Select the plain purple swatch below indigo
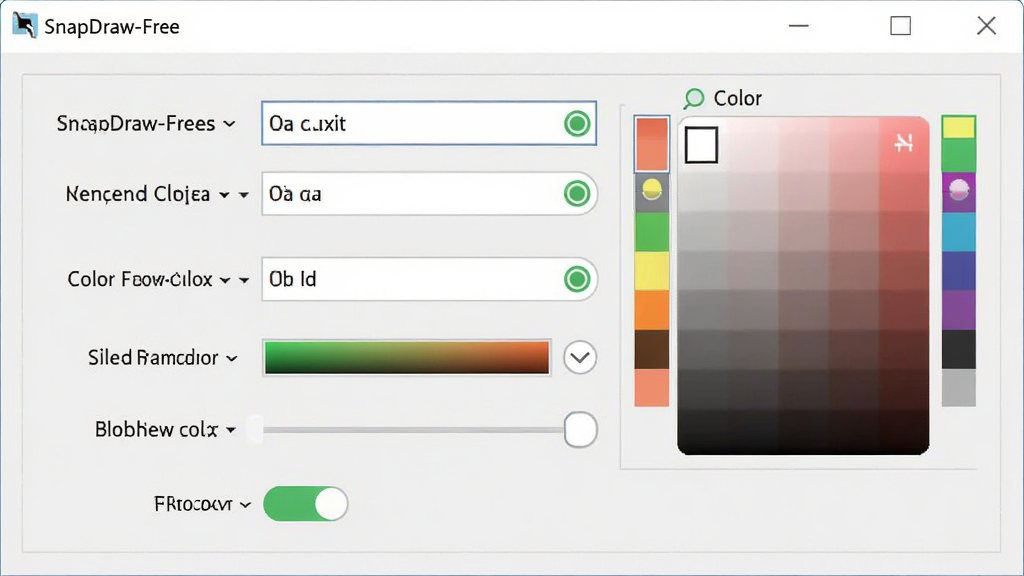The image size is (1024, 576). tap(959, 310)
